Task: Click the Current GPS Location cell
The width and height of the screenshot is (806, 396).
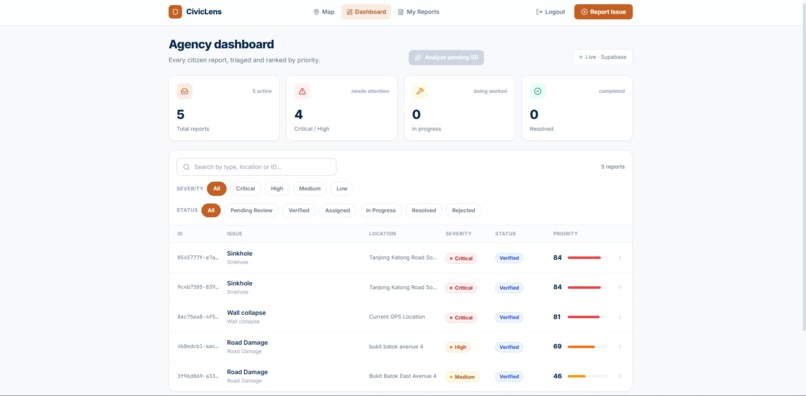Action: point(397,317)
